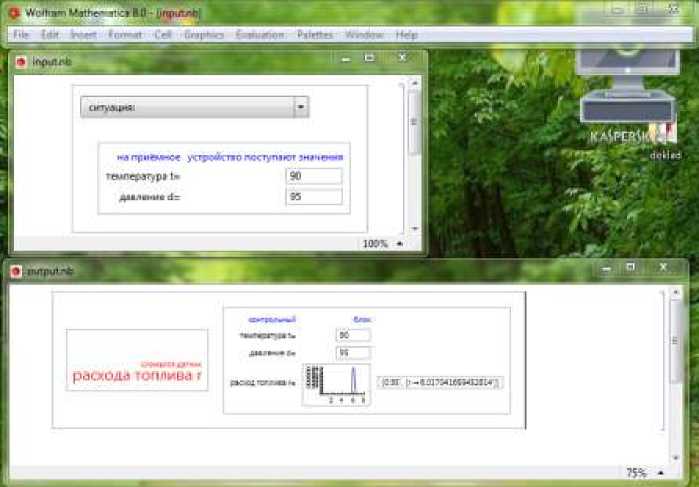
Task: Click the fuel consumption result value box
Action: point(440,382)
